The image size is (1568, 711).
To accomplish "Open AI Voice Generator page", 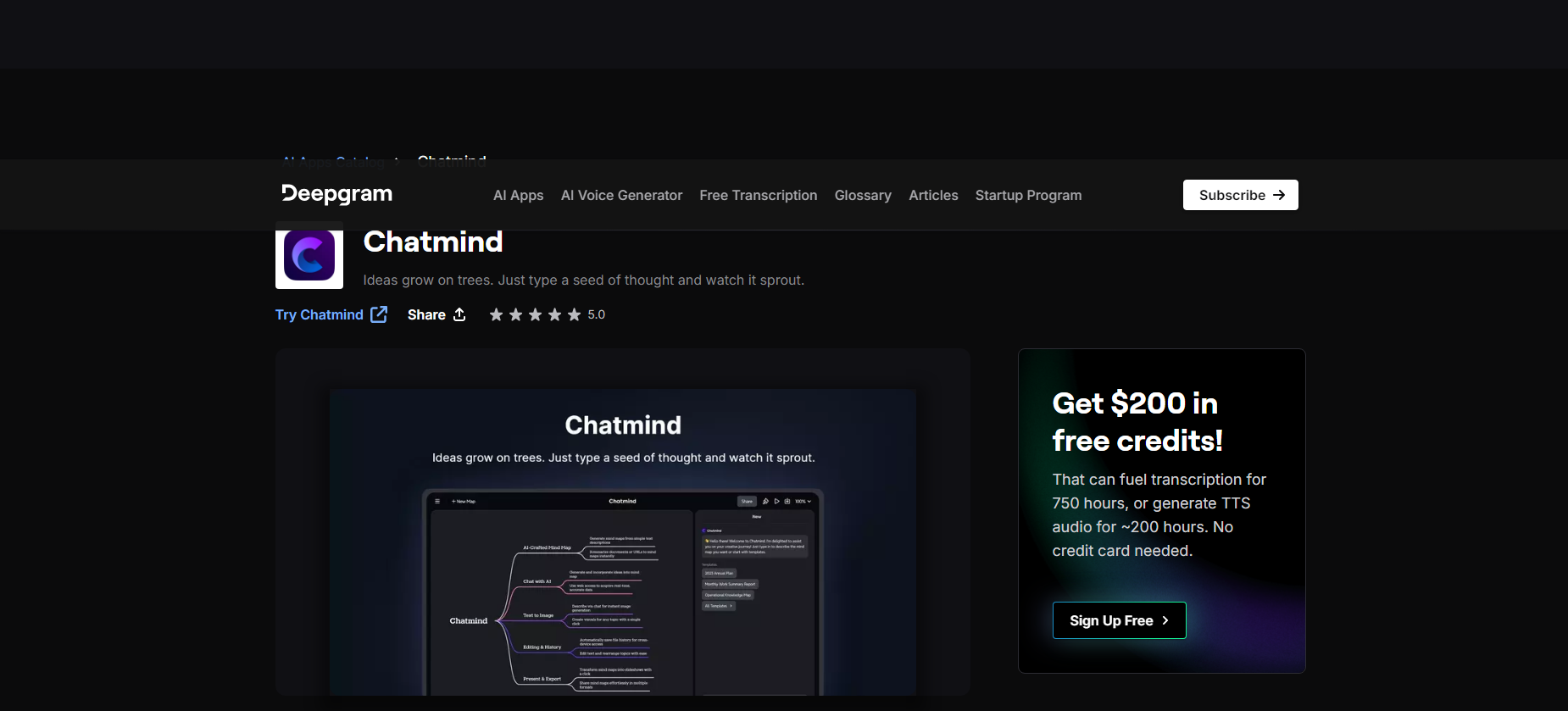I will point(621,195).
